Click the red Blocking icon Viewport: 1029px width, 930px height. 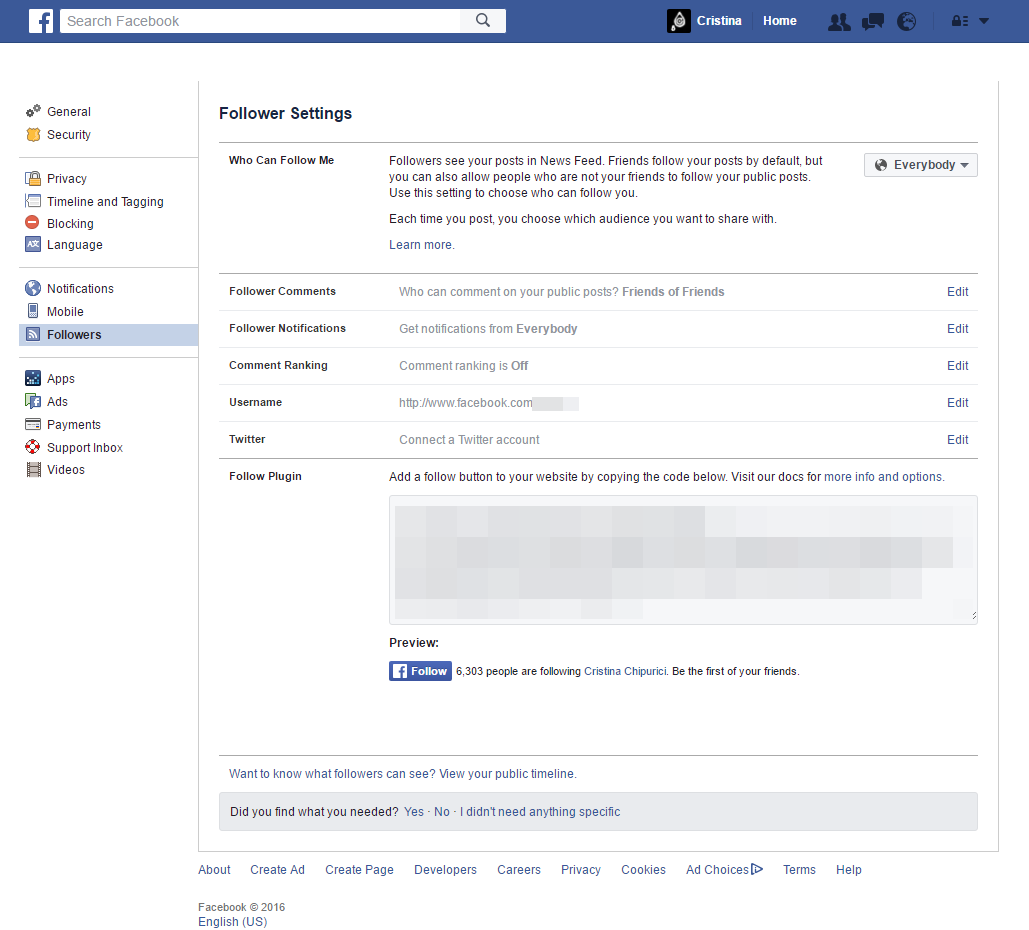[32, 222]
